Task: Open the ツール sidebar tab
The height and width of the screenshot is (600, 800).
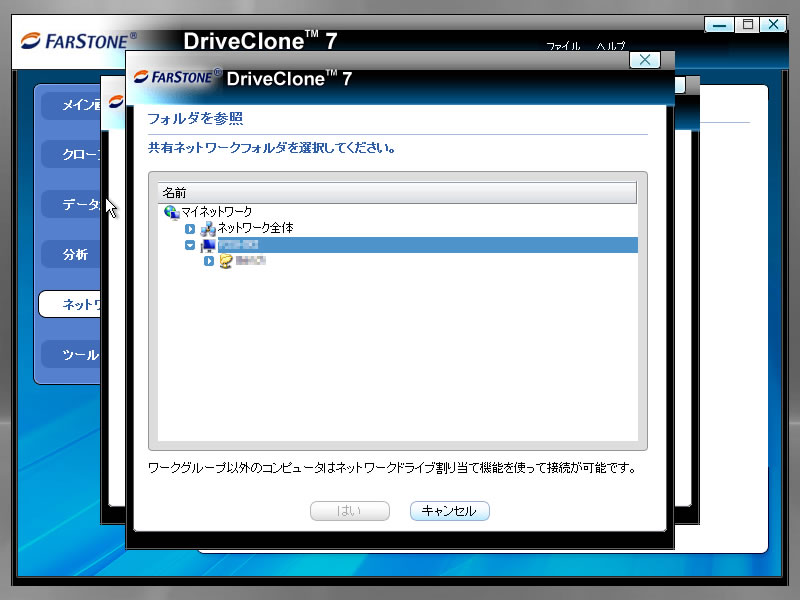Action: [71, 354]
